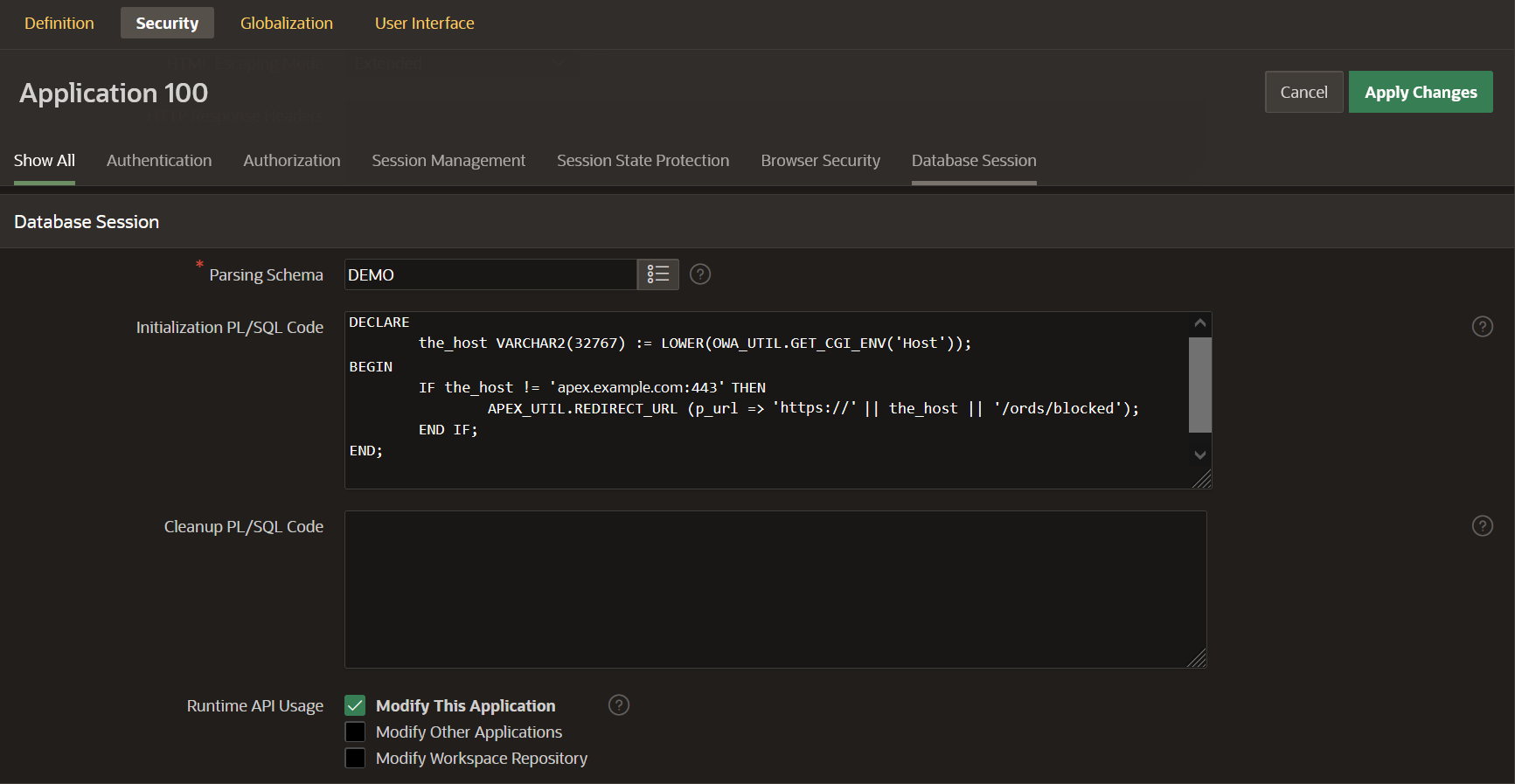This screenshot has height=784, width=1515.
Task: Go to the User Interface tab
Action: tap(424, 24)
